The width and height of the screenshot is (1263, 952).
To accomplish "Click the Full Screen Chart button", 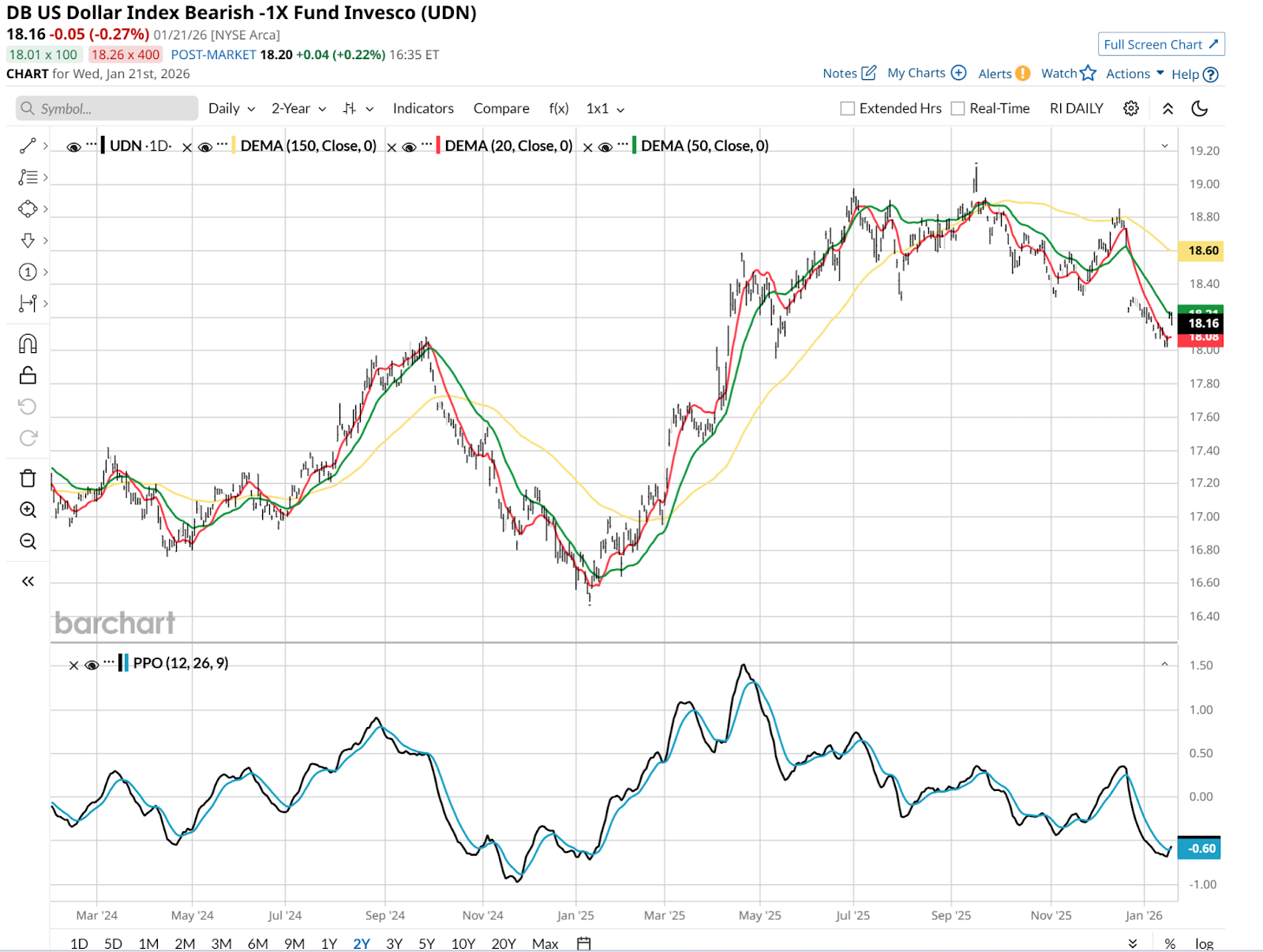I will click(1160, 44).
